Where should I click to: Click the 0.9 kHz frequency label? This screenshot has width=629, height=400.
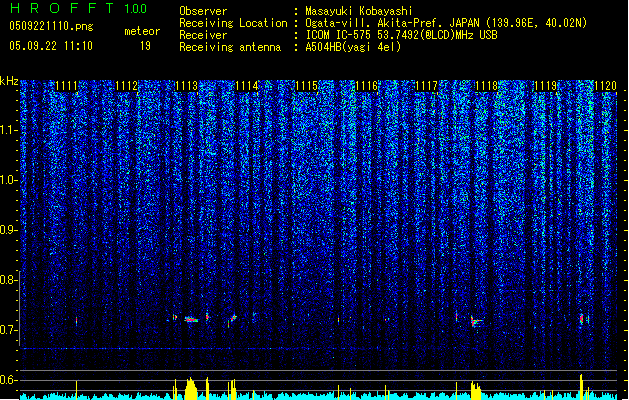8,230
